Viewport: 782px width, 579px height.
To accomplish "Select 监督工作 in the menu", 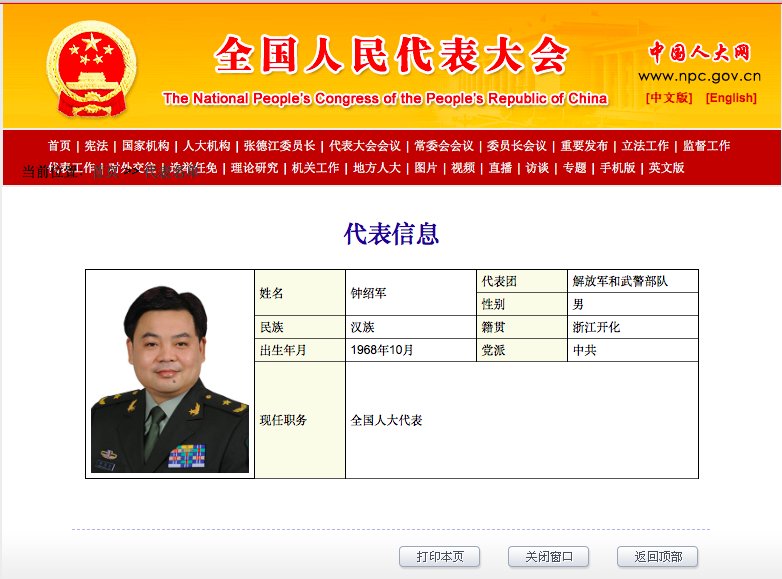I will pyautogui.click(x=707, y=146).
